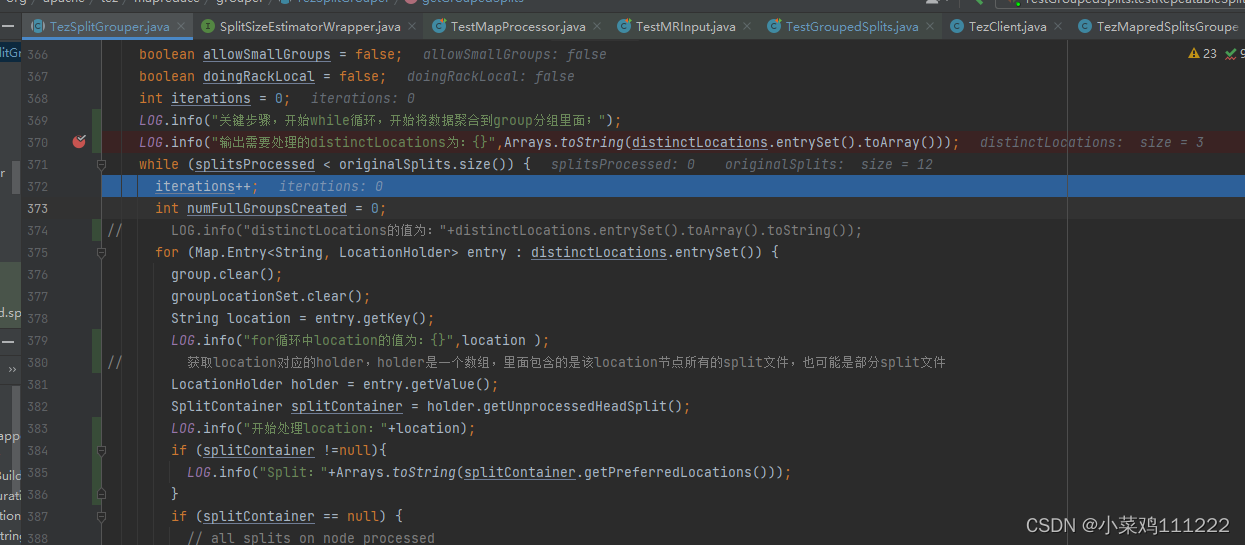Screen dimensions: 1245x545
Task: Click 'numFullGroupsCreated' variable on line 373
Action: click(x=267, y=208)
